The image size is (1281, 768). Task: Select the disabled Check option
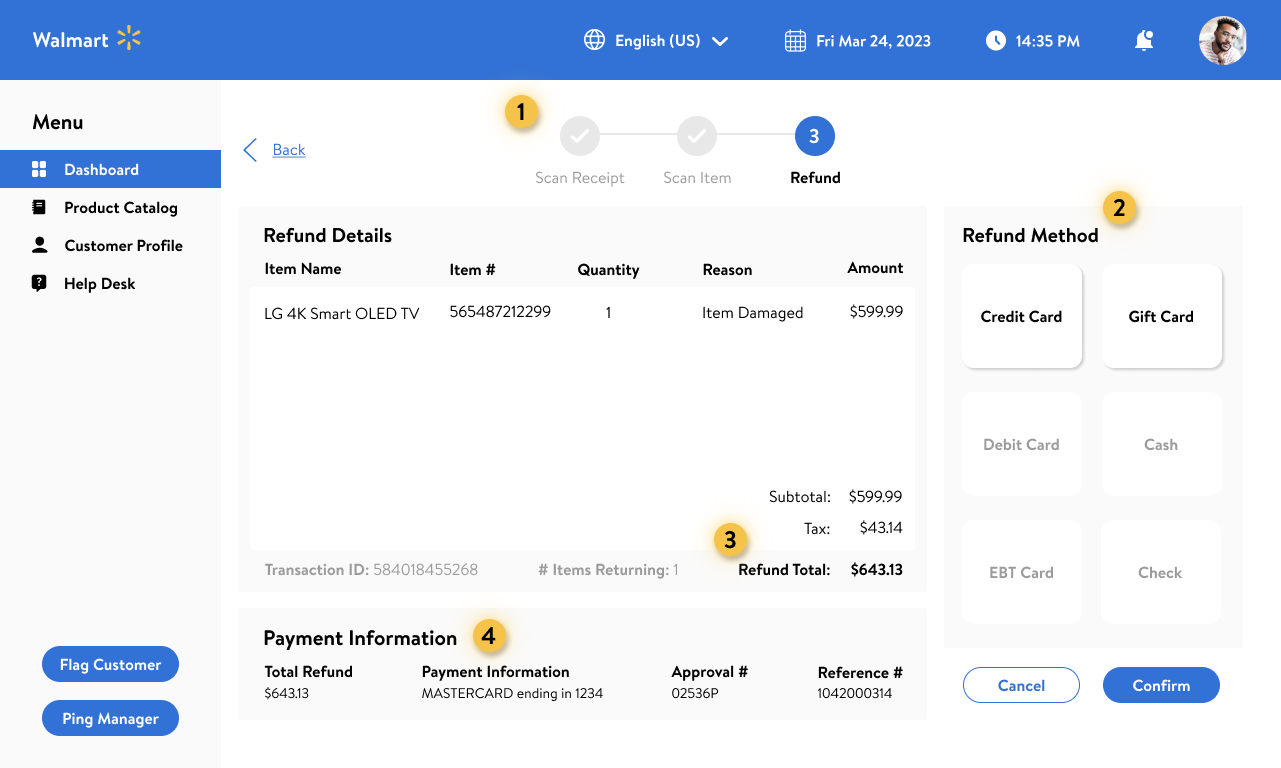(x=1161, y=572)
